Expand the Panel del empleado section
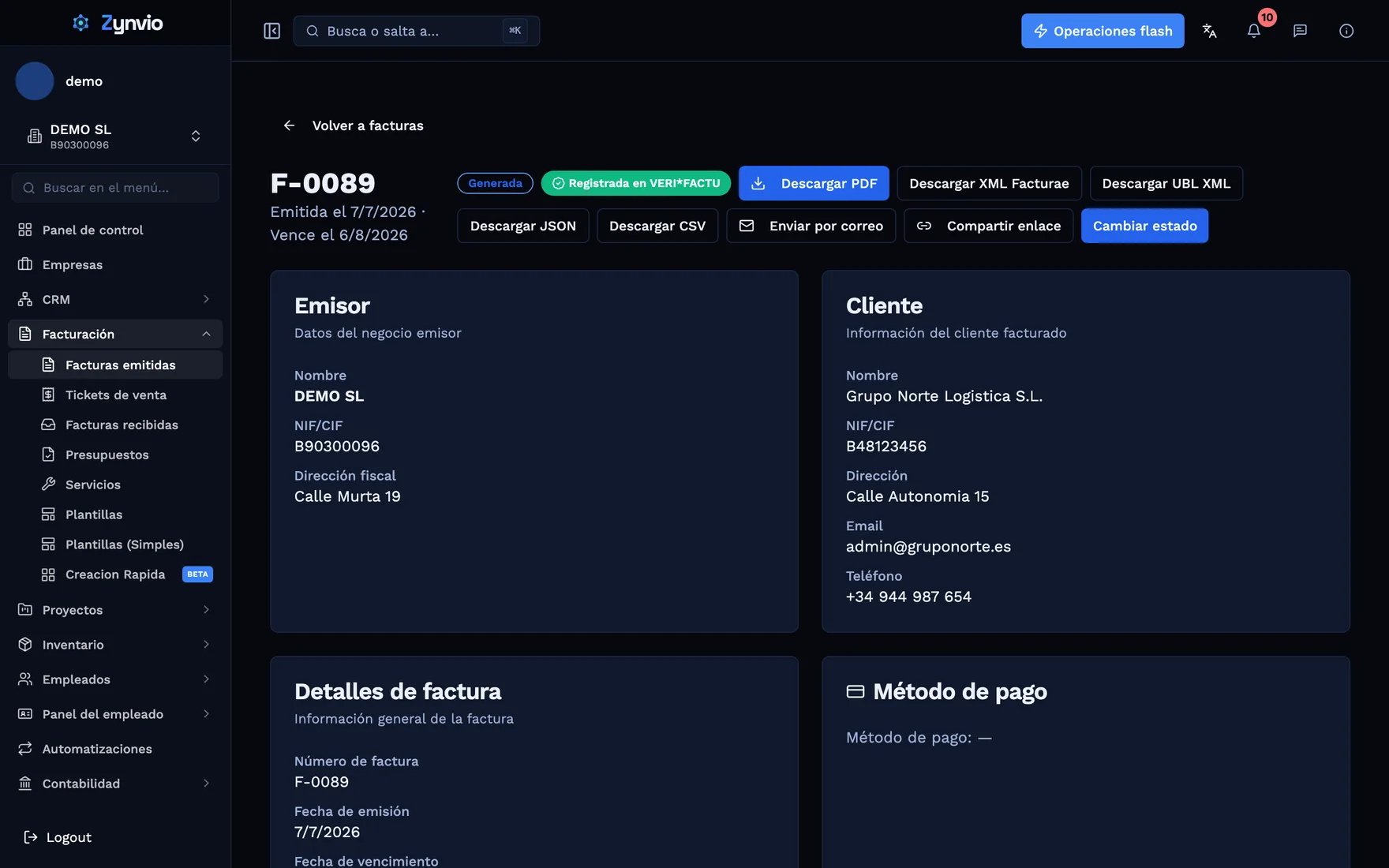This screenshot has height=868, width=1389. (x=115, y=714)
